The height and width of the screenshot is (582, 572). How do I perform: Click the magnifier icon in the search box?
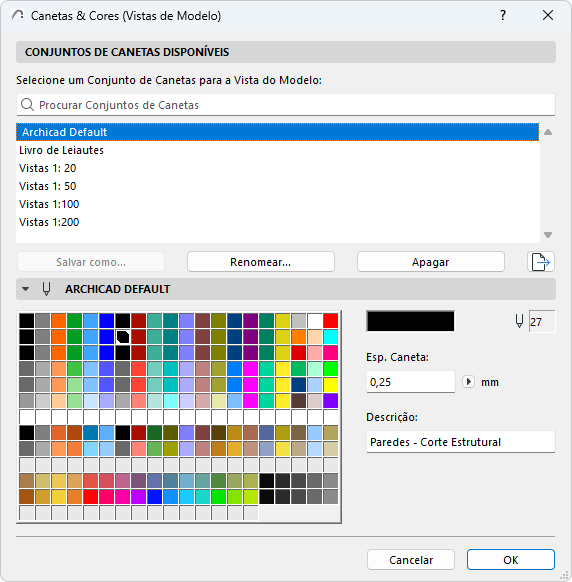pyautogui.click(x=27, y=105)
